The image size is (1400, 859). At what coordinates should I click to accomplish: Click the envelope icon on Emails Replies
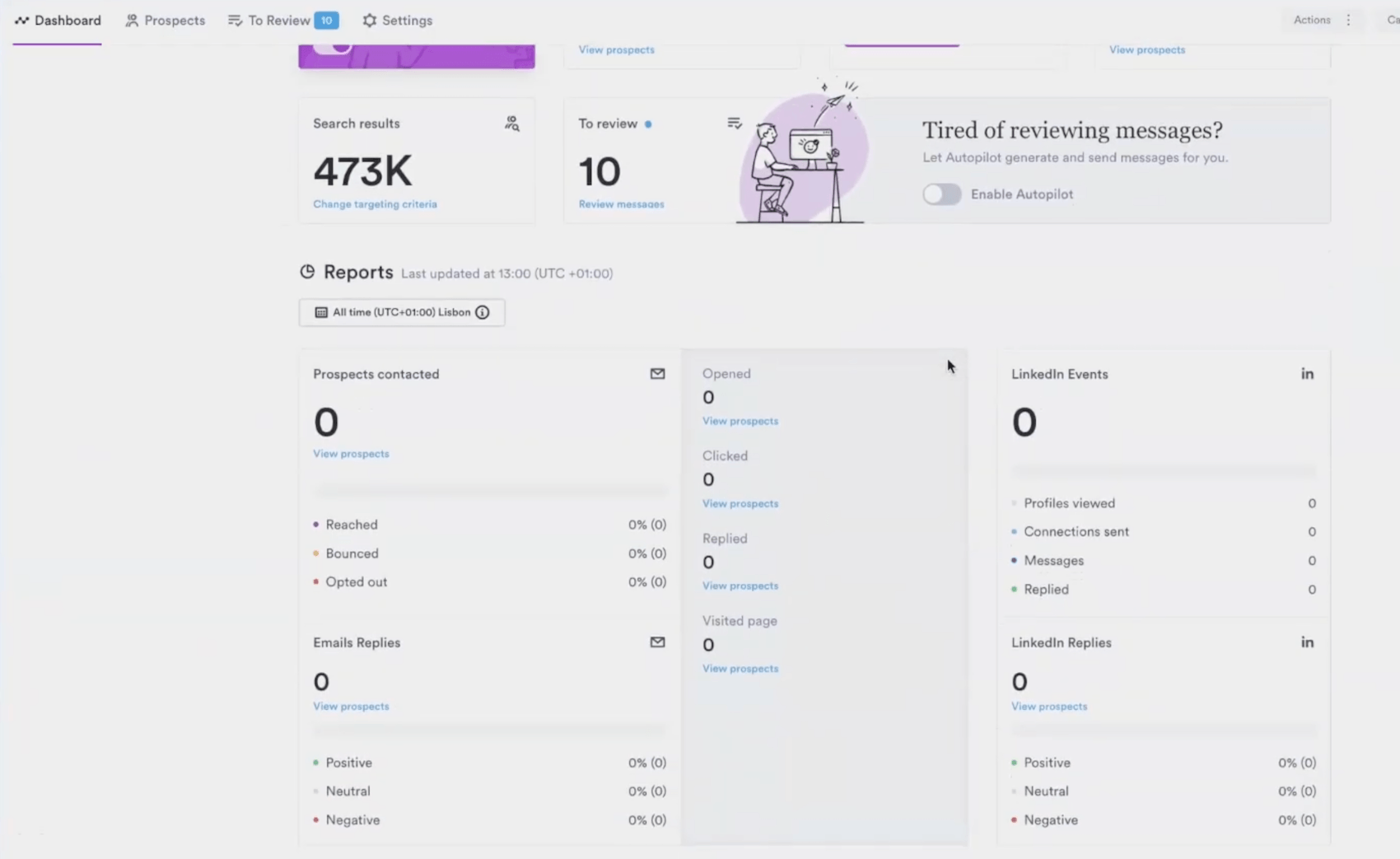[657, 642]
